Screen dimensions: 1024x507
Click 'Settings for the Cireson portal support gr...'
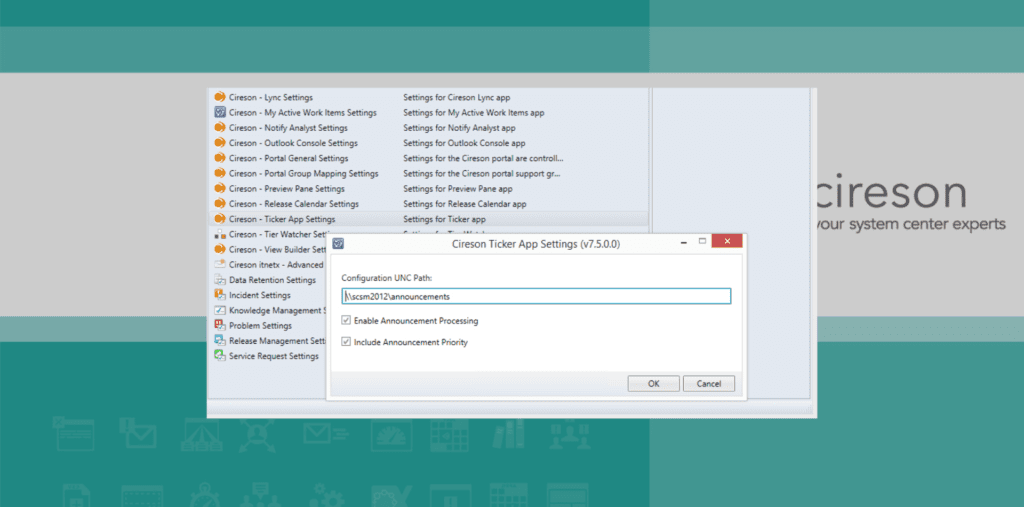click(482, 173)
